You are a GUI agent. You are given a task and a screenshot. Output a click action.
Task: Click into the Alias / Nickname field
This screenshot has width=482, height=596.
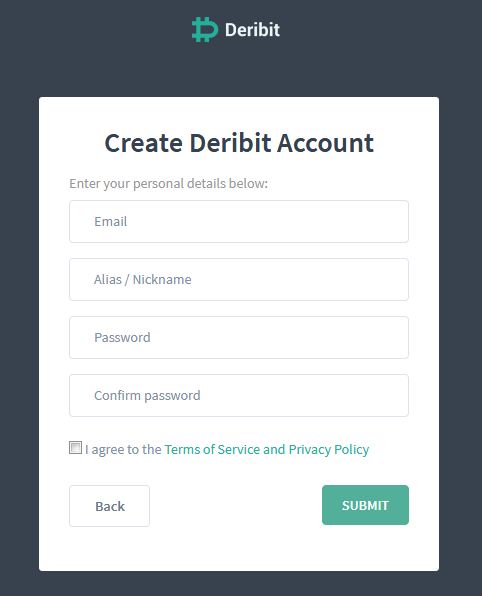click(239, 279)
